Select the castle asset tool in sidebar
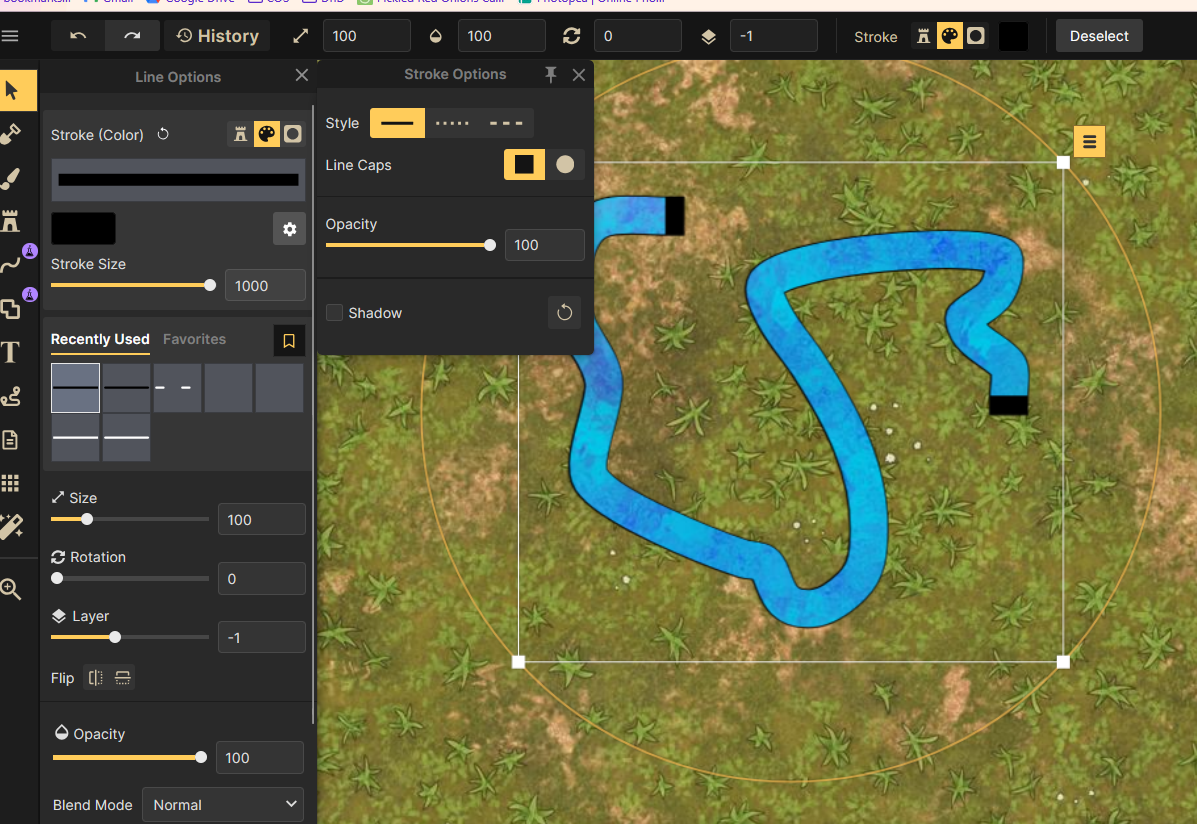Image resolution: width=1197 pixels, height=824 pixels. [x=11, y=221]
